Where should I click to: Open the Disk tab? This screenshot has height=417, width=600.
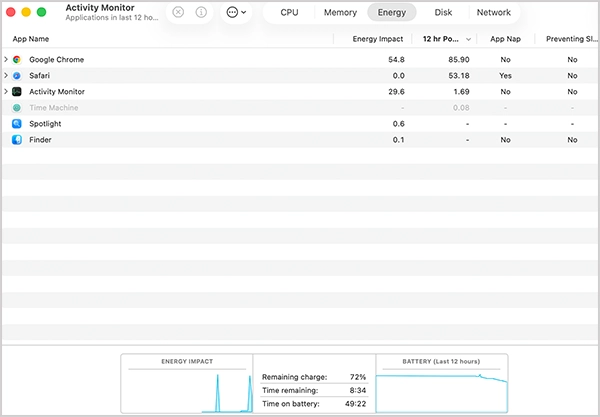click(443, 13)
